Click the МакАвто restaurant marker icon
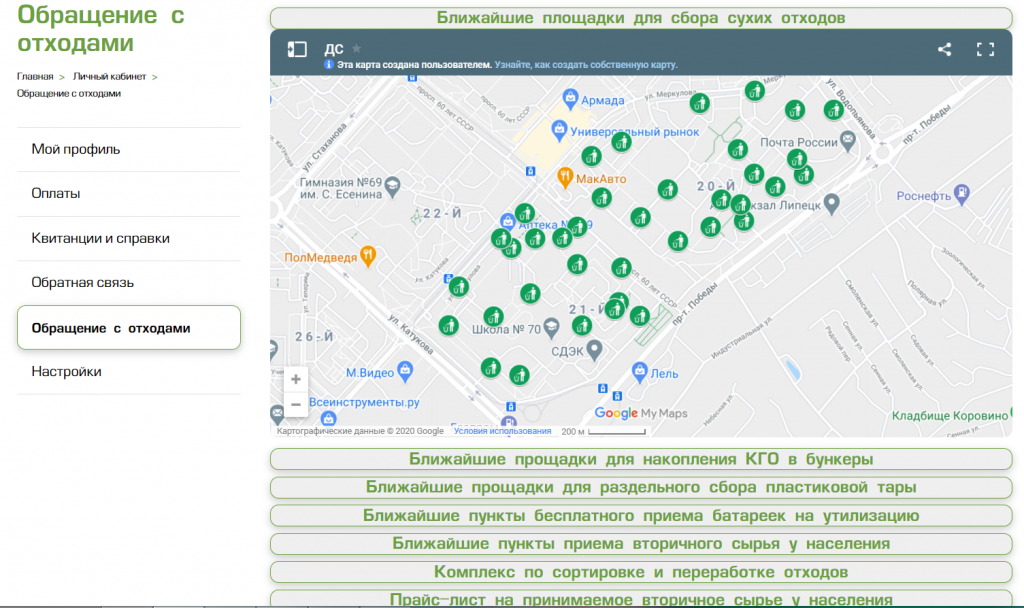 565,177
